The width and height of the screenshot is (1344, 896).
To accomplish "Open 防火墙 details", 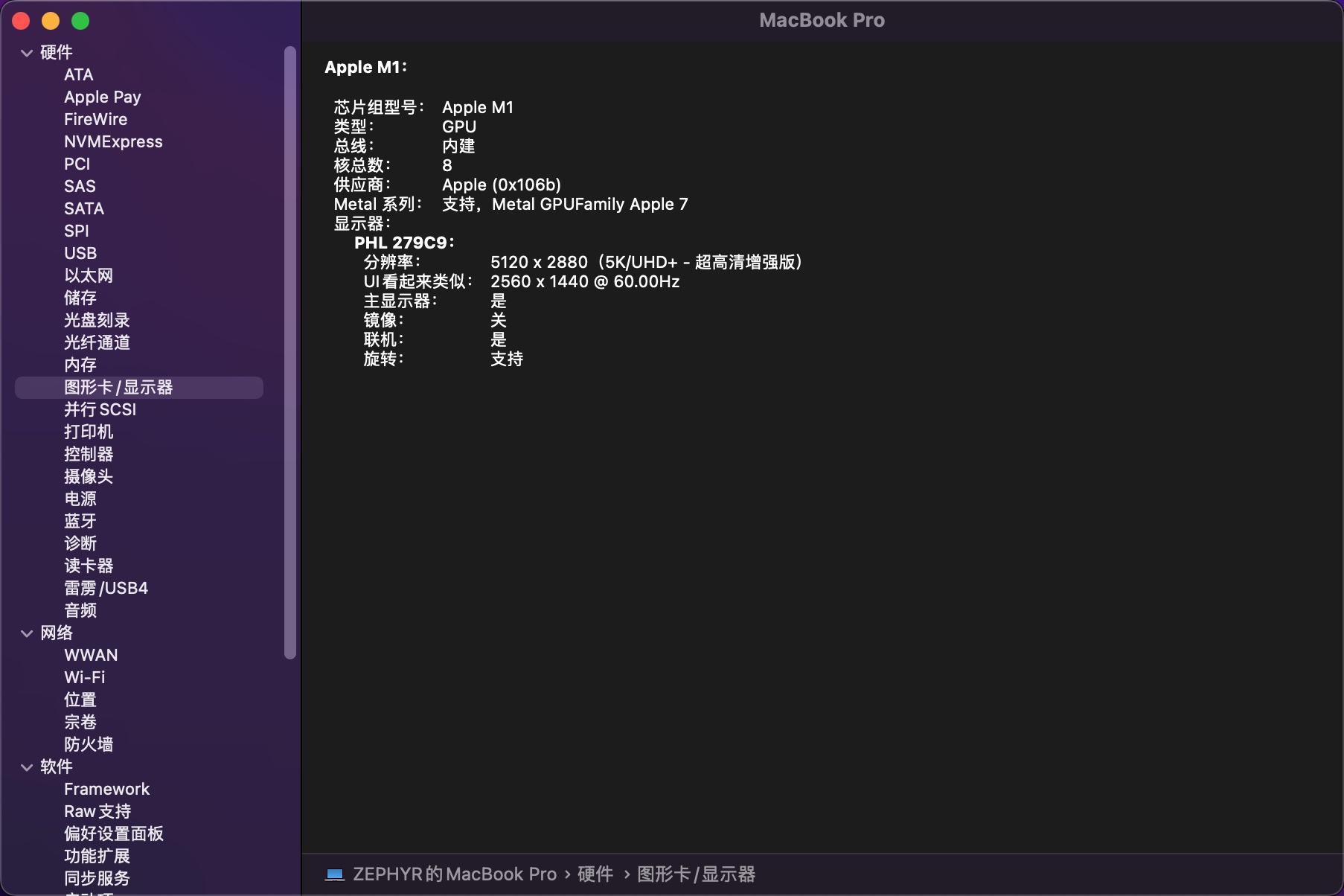I will click(x=89, y=745).
